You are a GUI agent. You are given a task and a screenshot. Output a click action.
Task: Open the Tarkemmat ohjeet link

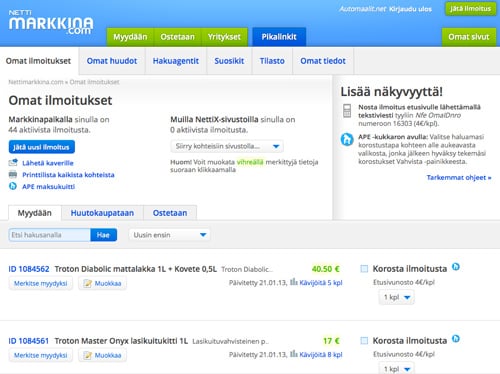pyautogui.click(x=459, y=177)
